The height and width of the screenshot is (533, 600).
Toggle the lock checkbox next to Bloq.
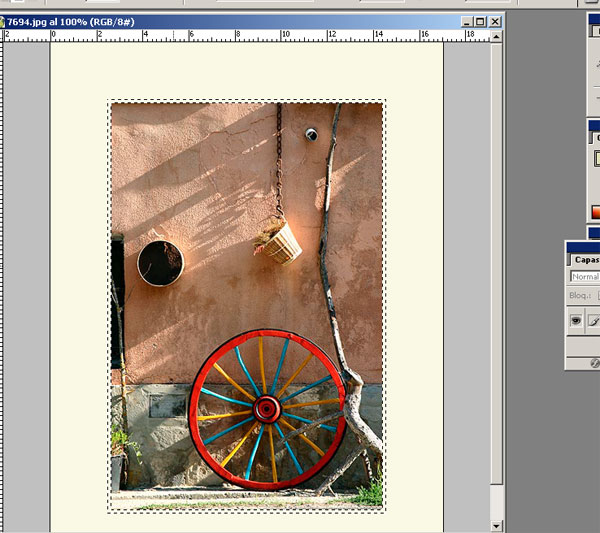(x=597, y=296)
